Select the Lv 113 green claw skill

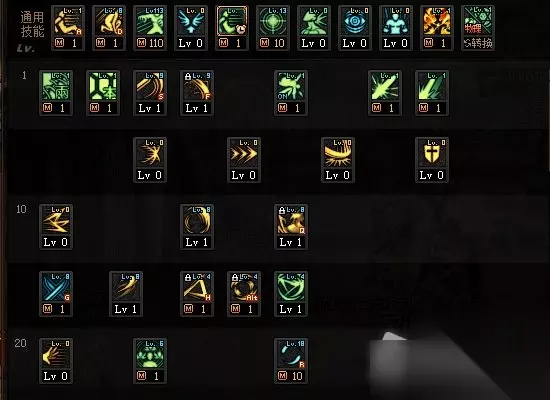tap(150, 21)
